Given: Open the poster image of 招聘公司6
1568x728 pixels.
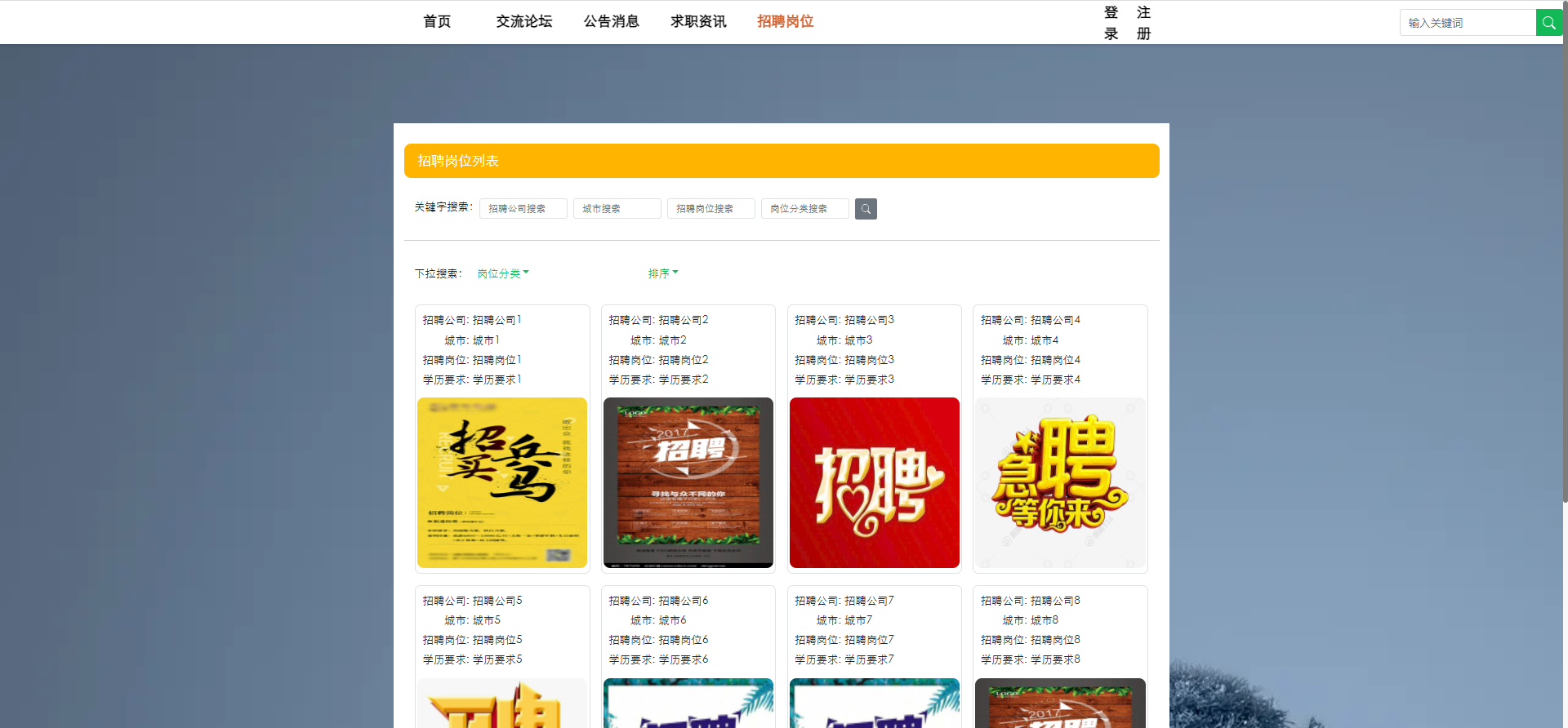Looking at the screenshot, I should tap(688, 703).
